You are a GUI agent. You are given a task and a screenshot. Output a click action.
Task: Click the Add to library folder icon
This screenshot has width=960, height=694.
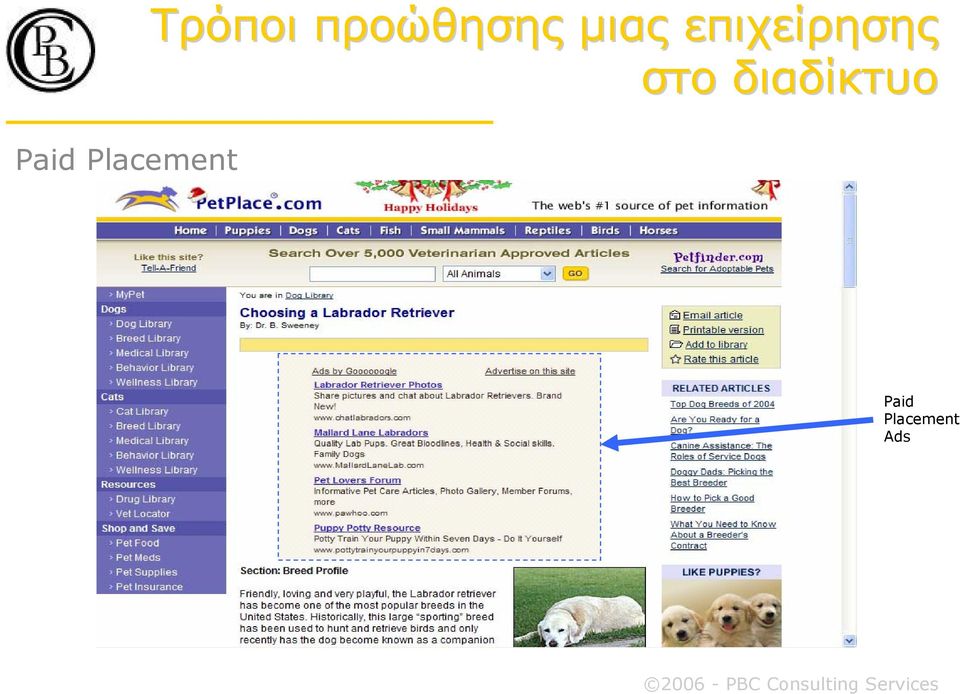pos(676,345)
